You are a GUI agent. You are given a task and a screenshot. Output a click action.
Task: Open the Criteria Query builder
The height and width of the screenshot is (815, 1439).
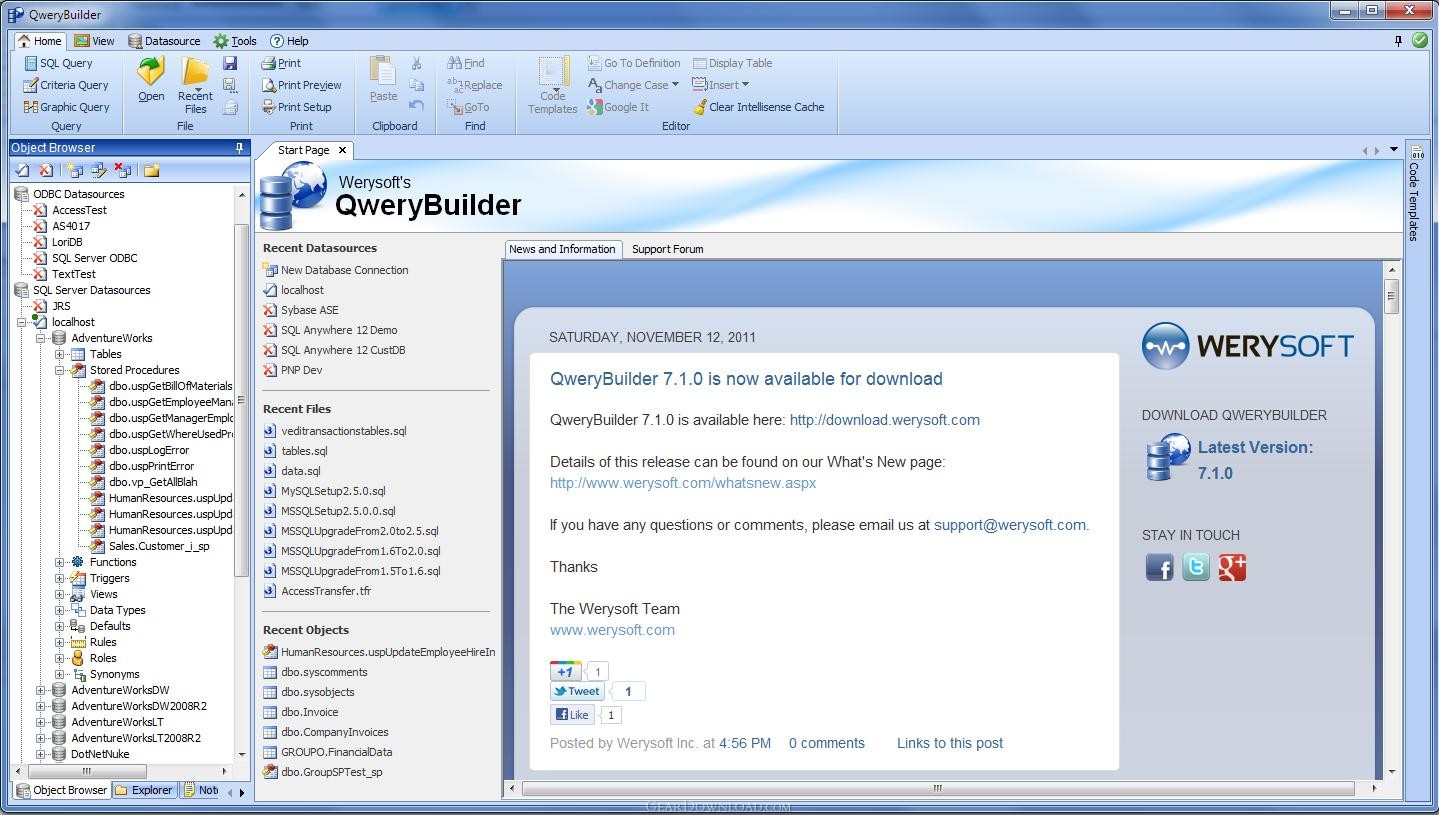coord(66,85)
